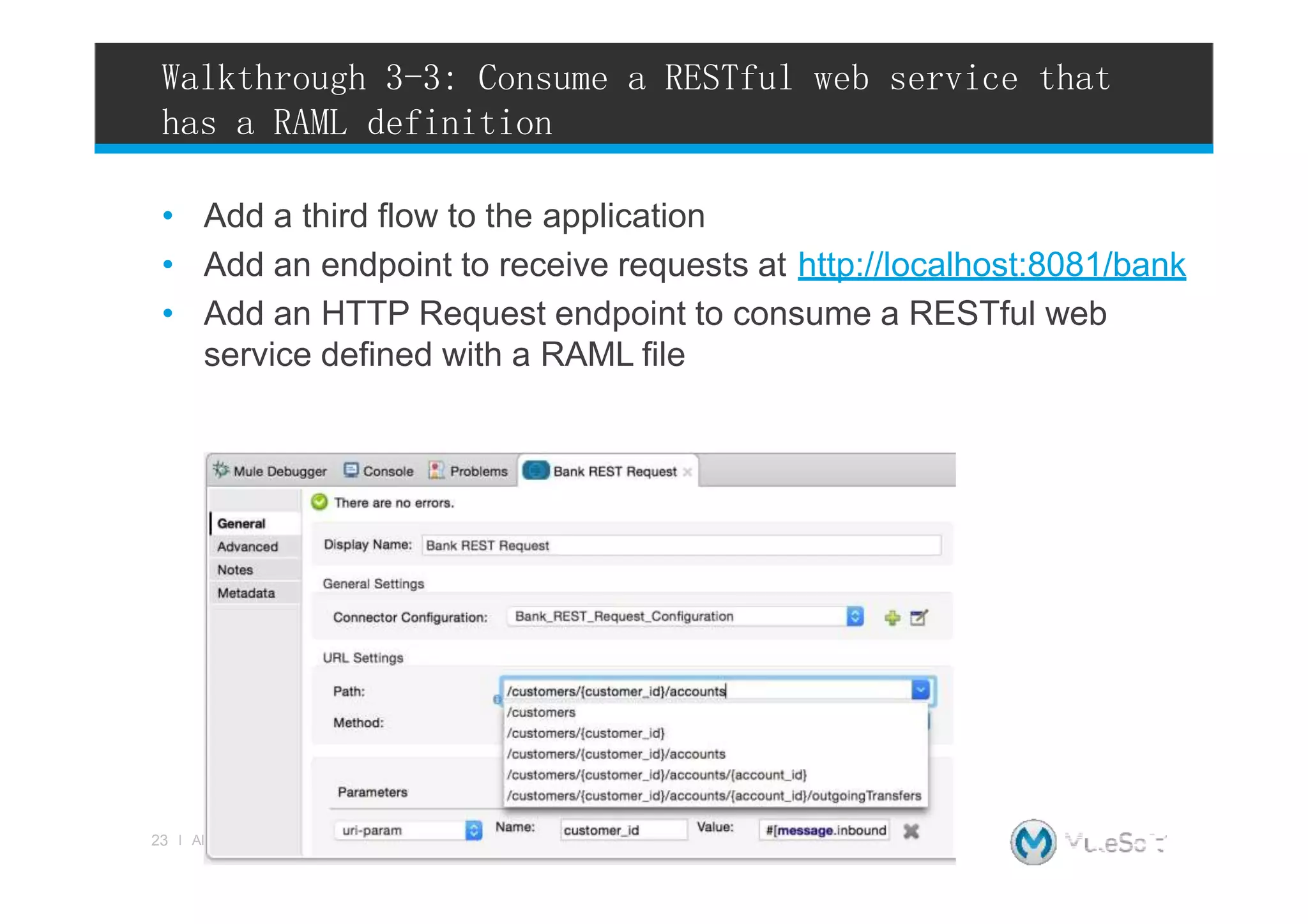Click the green no-errors checkmark icon
1308x924 pixels.
click(319, 502)
